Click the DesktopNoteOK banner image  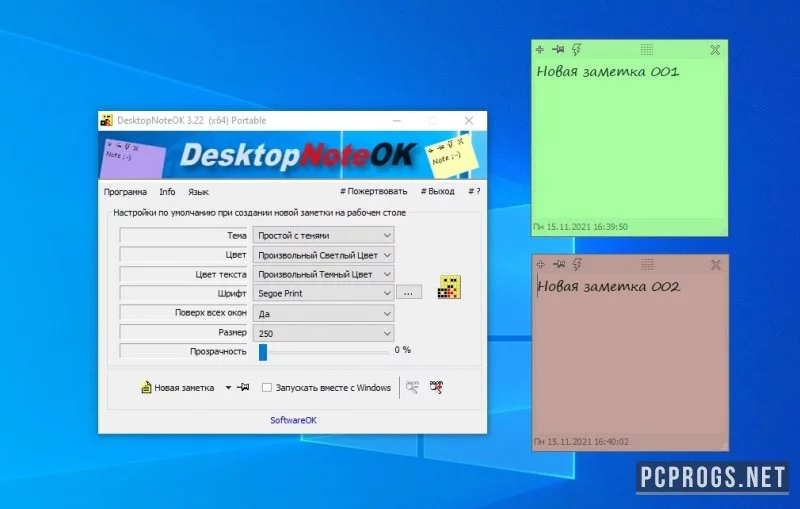click(x=292, y=155)
